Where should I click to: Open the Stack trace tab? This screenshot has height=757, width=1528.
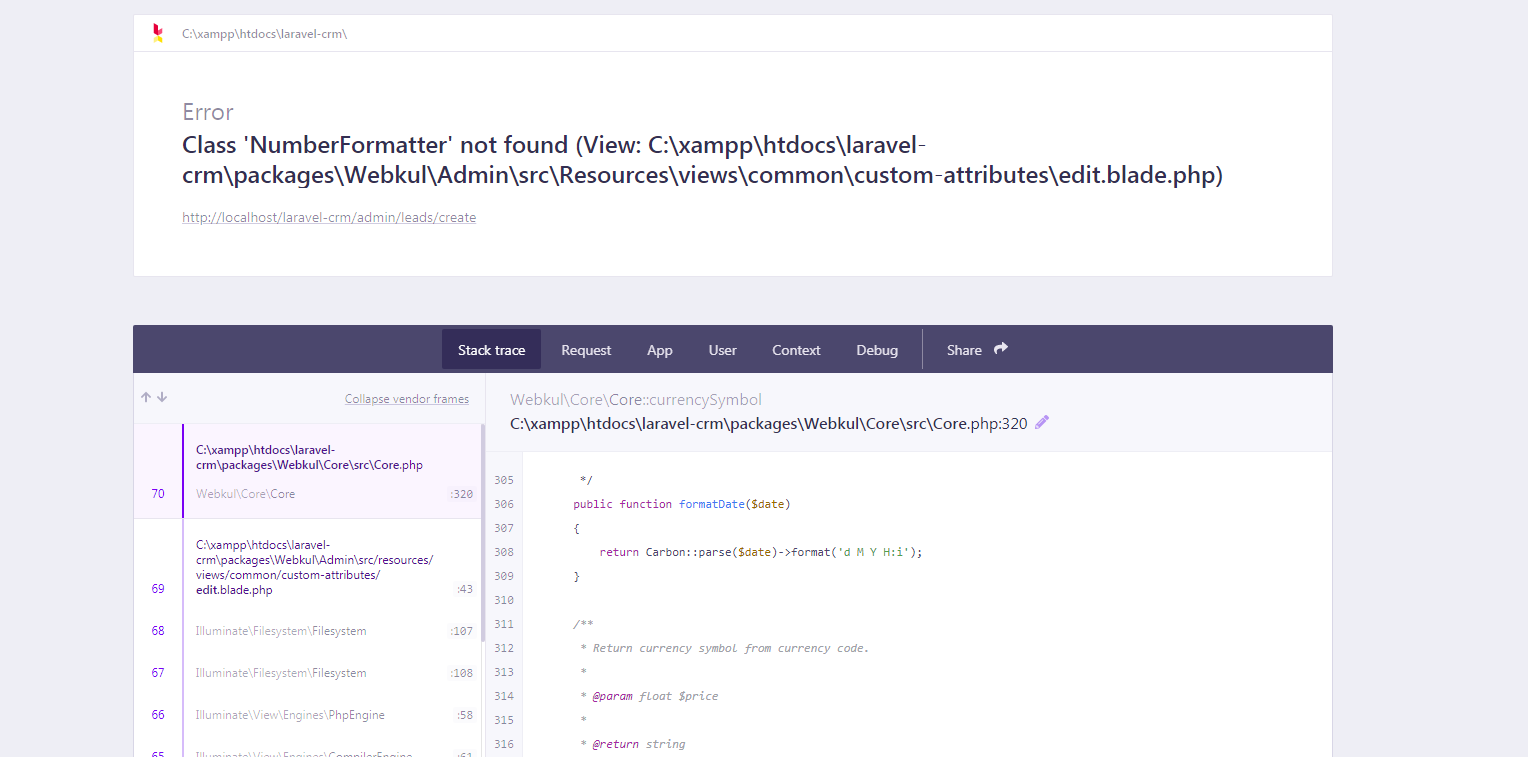pyautogui.click(x=491, y=350)
